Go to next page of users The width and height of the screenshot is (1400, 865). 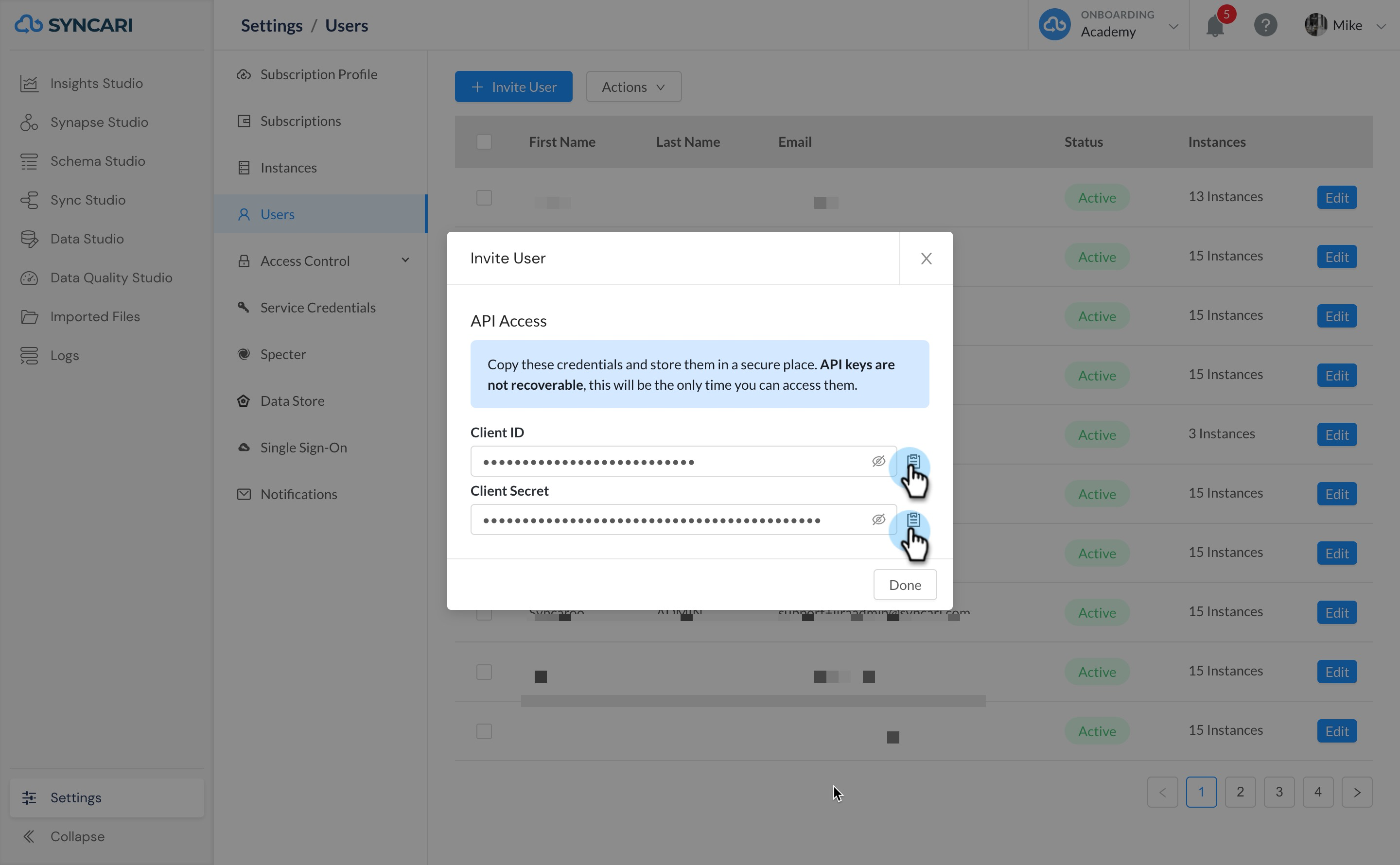pos(1357,792)
